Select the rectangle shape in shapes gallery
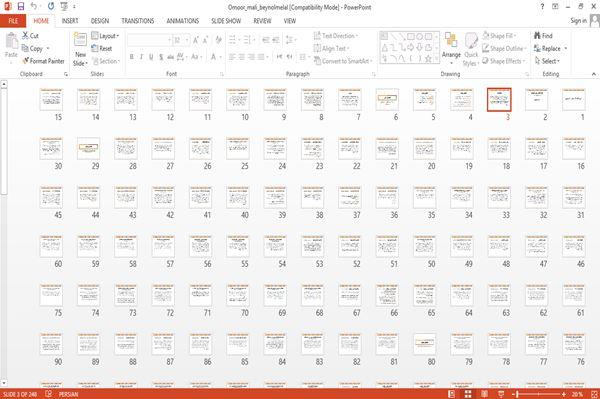 [x=411, y=37]
